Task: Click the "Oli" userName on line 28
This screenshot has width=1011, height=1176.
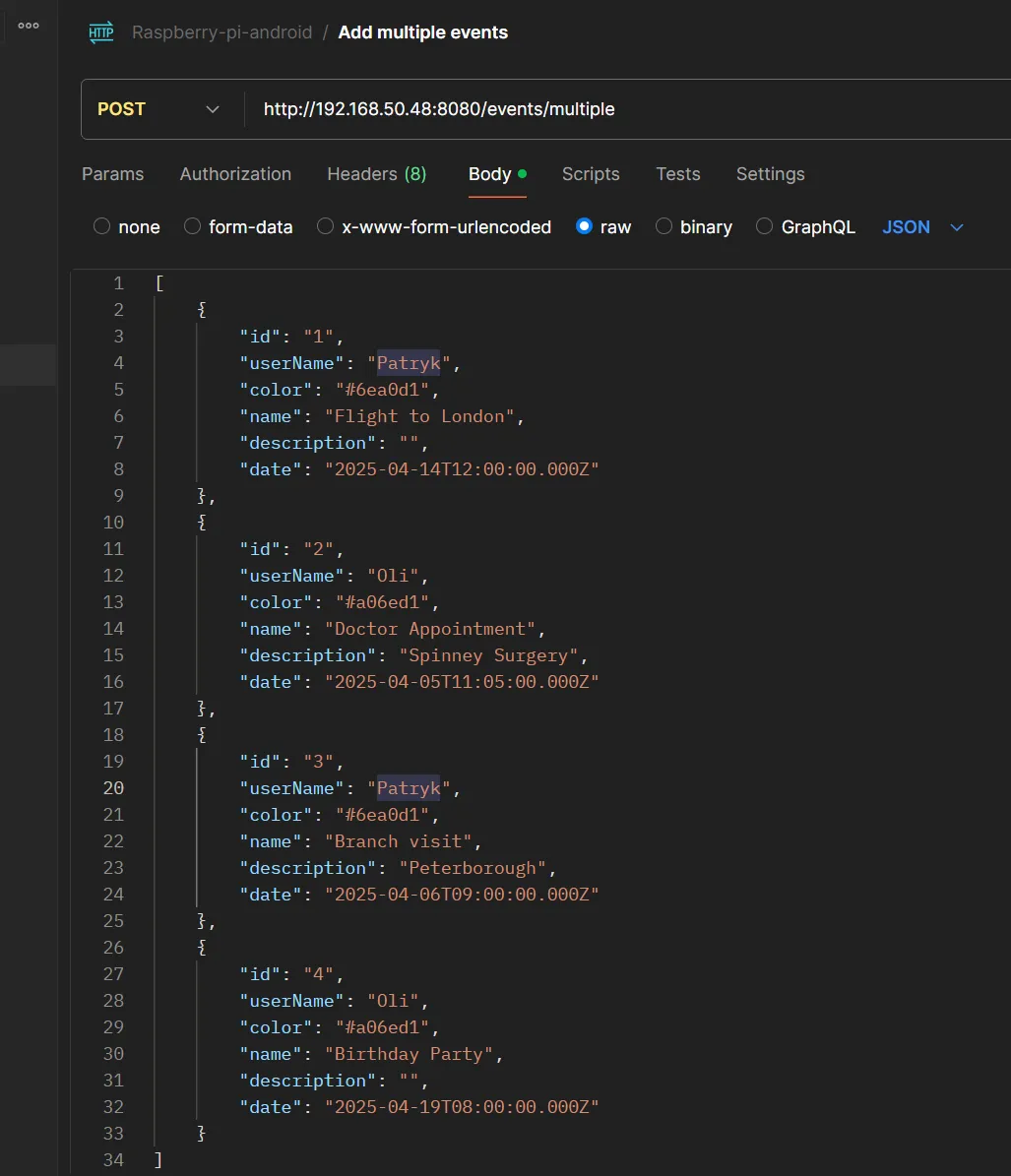Action: [393, 1001]
